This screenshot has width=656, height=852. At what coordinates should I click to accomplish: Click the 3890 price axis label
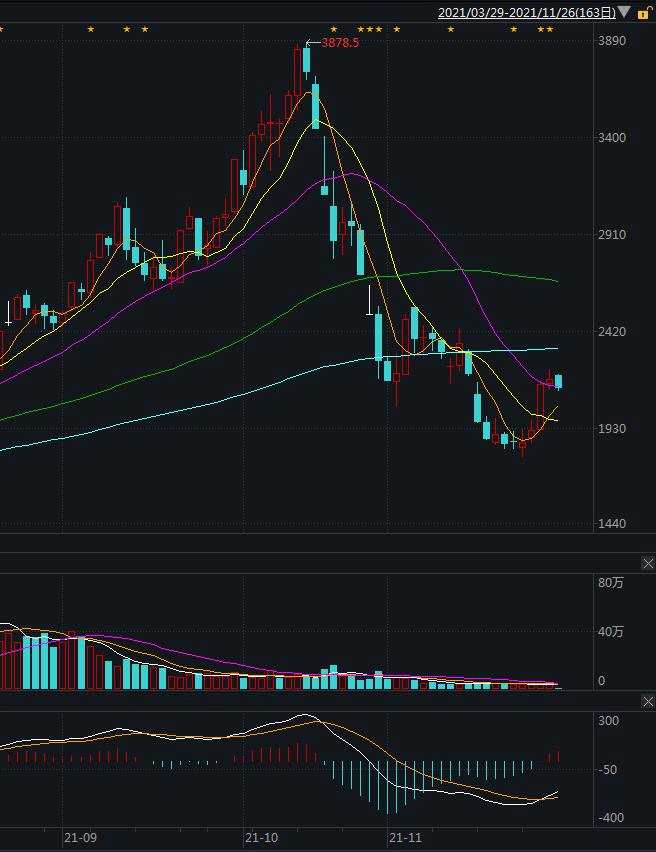(x=612, y=41)
